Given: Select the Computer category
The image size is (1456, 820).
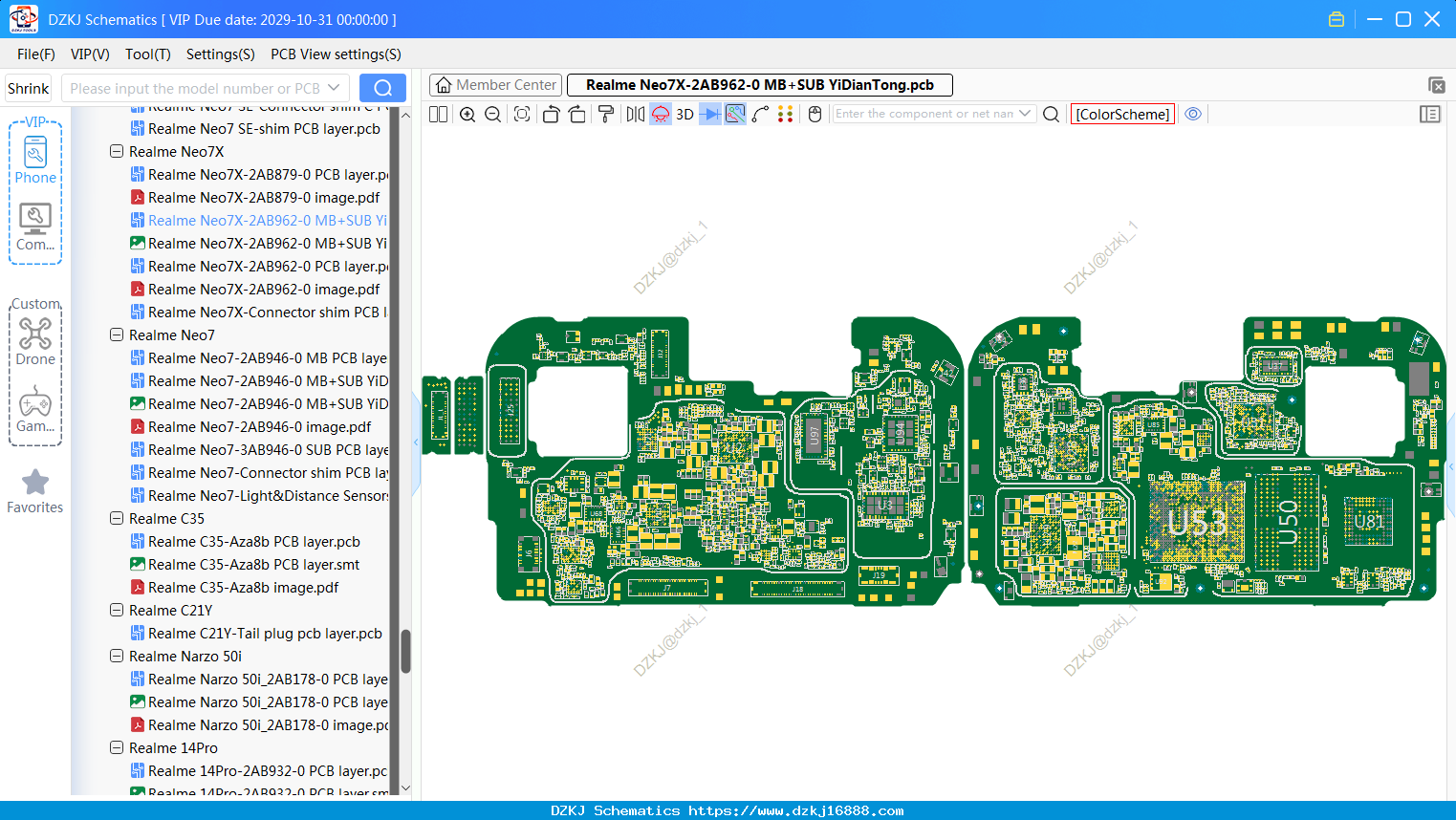Looking at the screenshot, I should (x=35, y=227).
